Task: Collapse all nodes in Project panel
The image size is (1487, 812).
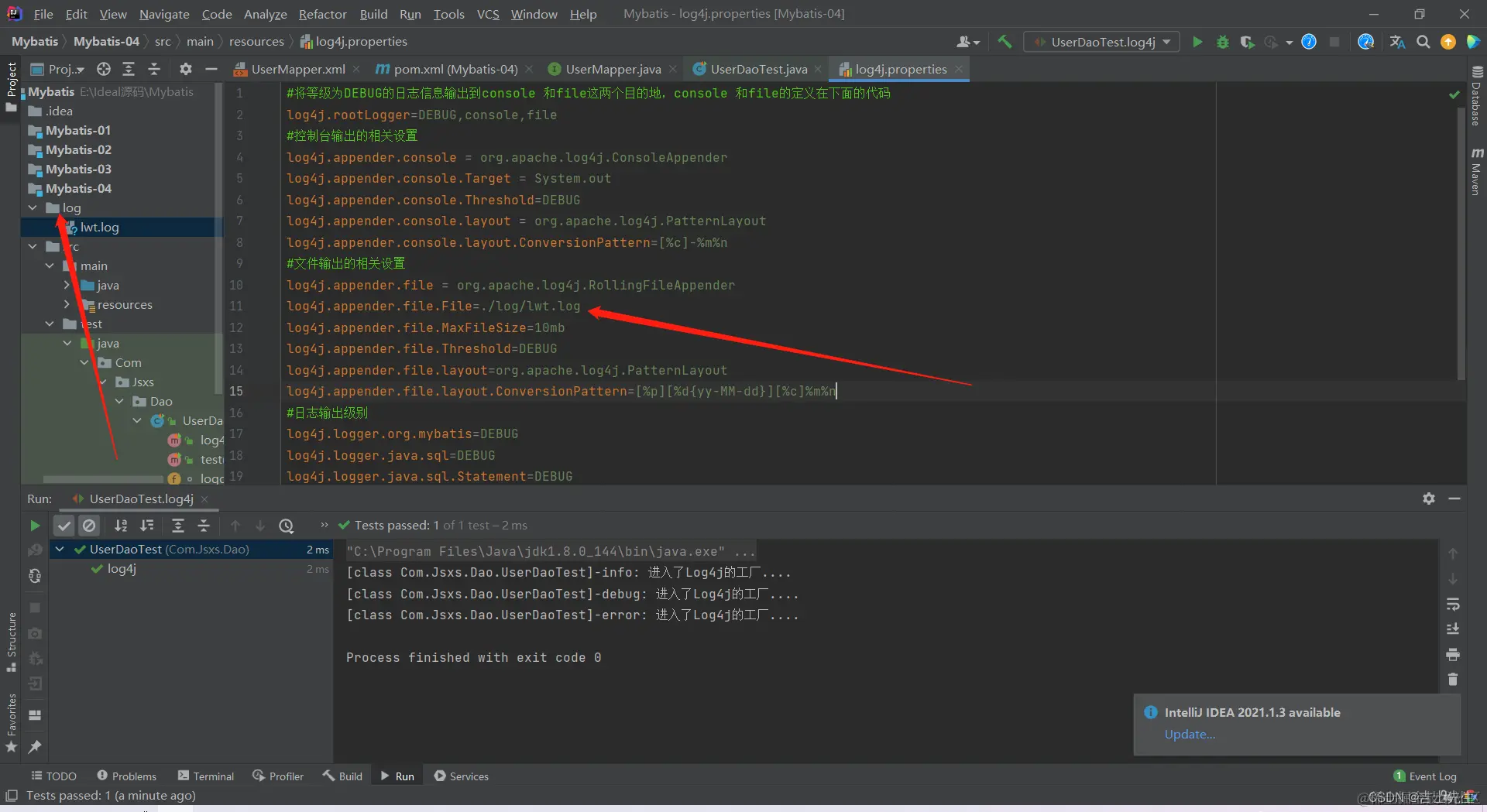Action: (154, 69)
